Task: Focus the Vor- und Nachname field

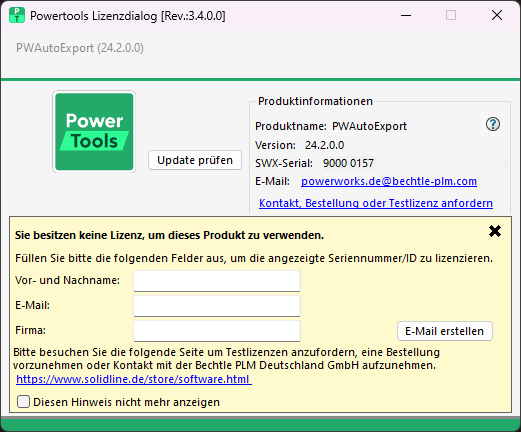Action: [217, 281]
